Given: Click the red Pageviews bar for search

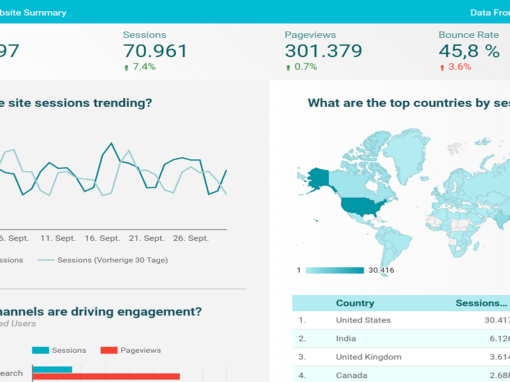Looking at the screenshot, I should pyautogui.click(x=106, y=377).
